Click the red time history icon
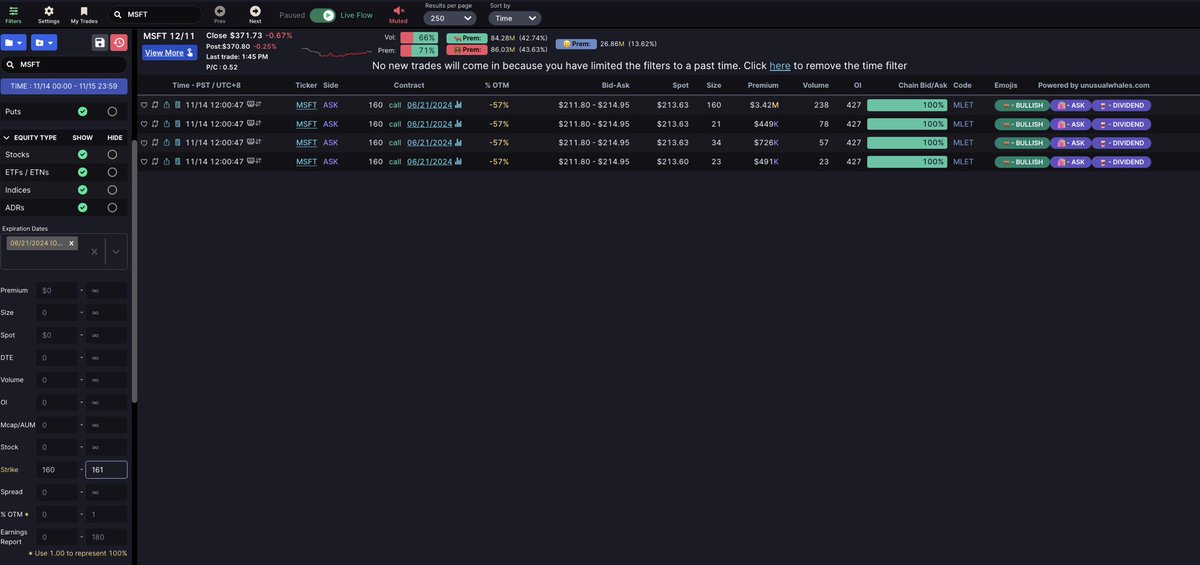Screen dimensions: 1200x565 [x=119, y=42]
